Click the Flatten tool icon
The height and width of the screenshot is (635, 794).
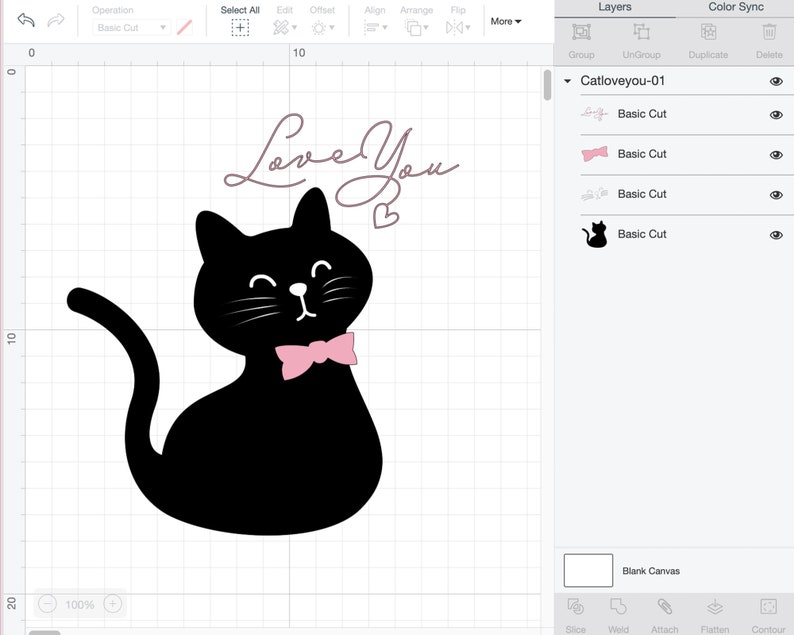click(x=714, y=606)
